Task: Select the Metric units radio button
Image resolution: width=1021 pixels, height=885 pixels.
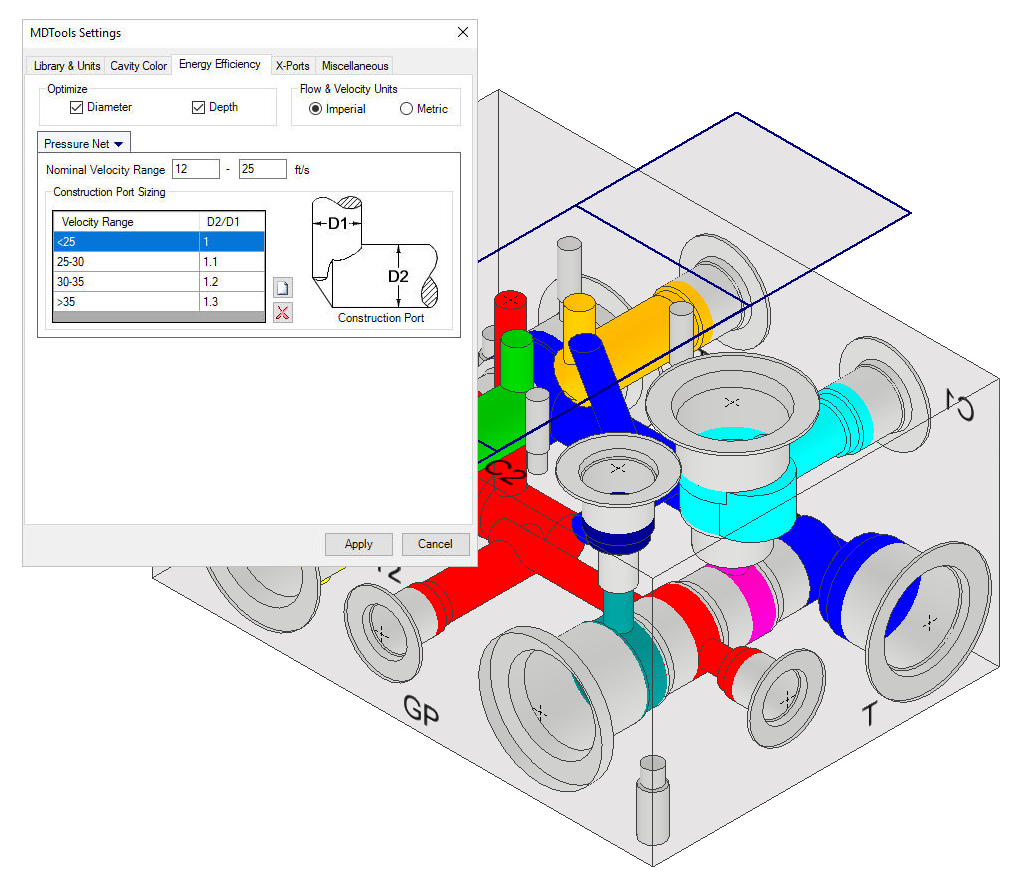Action: coord(406,109)
